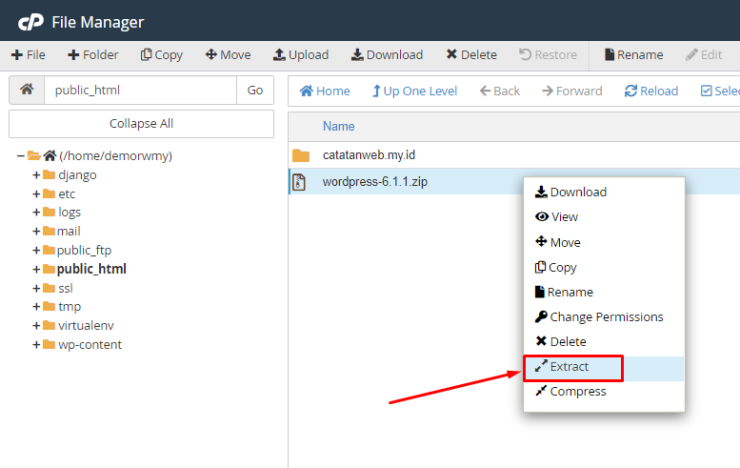740x468 pixels.
Task: Select public_ftp in the folder tree
Action: pyautogui.click(x=84, y=250)
